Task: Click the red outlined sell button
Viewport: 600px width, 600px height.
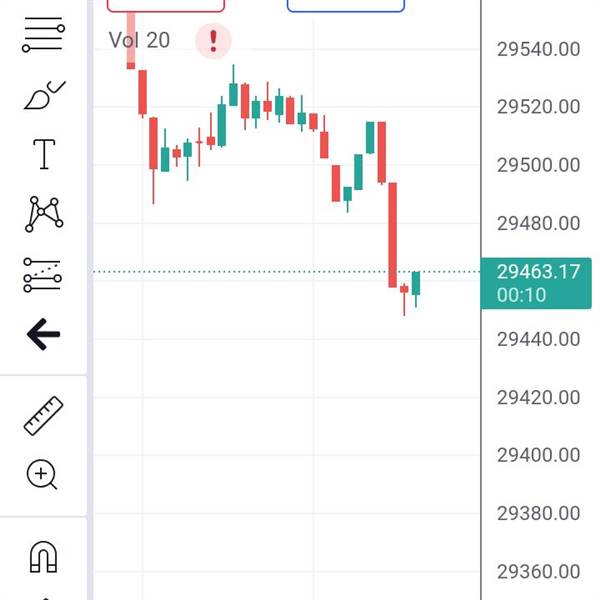Action: coord(166,5)
